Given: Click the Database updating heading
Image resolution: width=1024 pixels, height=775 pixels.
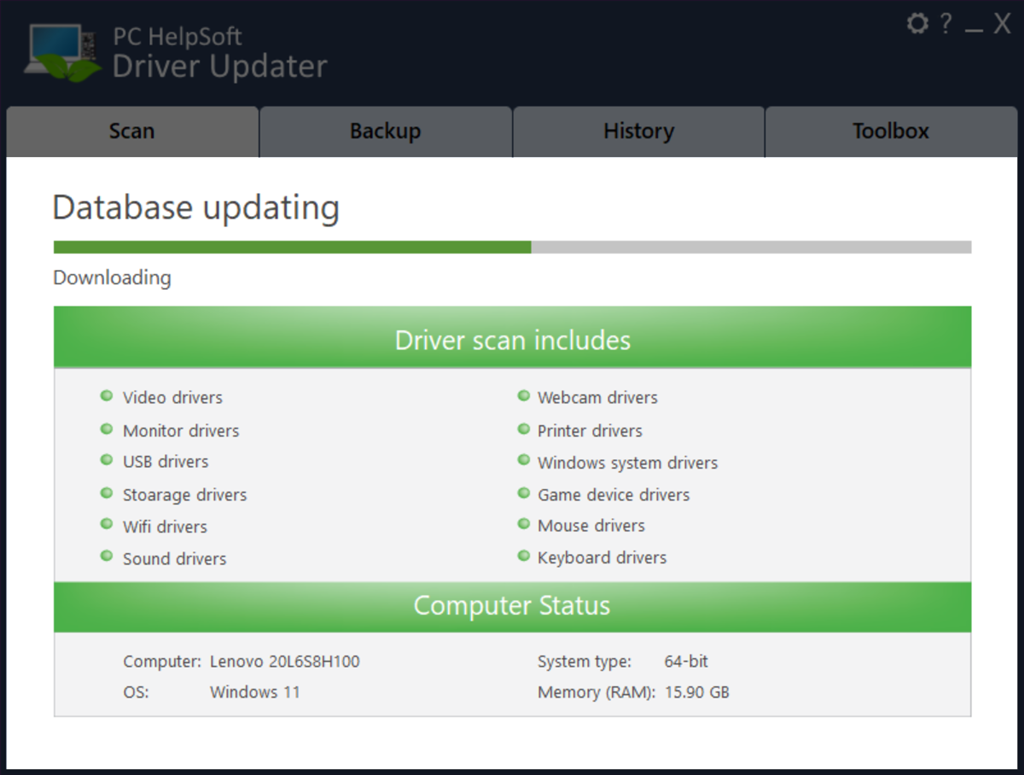Looking at the screenshot, I should click(x=196, y=208).
